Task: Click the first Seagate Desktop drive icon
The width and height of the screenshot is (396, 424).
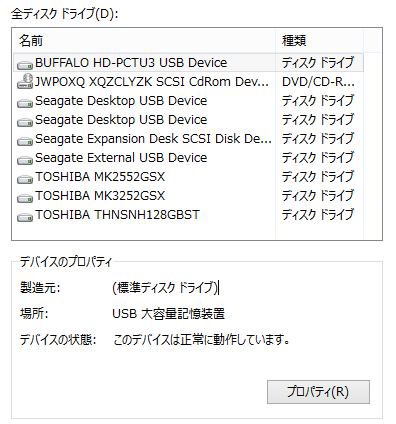Action: 25,103
